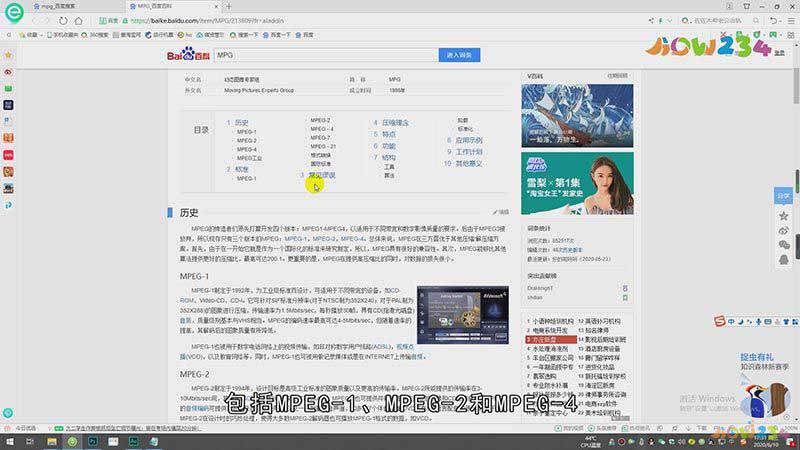
Task: Click the extensions grid icon in bookmarks bar
Action: coord(791,35)
